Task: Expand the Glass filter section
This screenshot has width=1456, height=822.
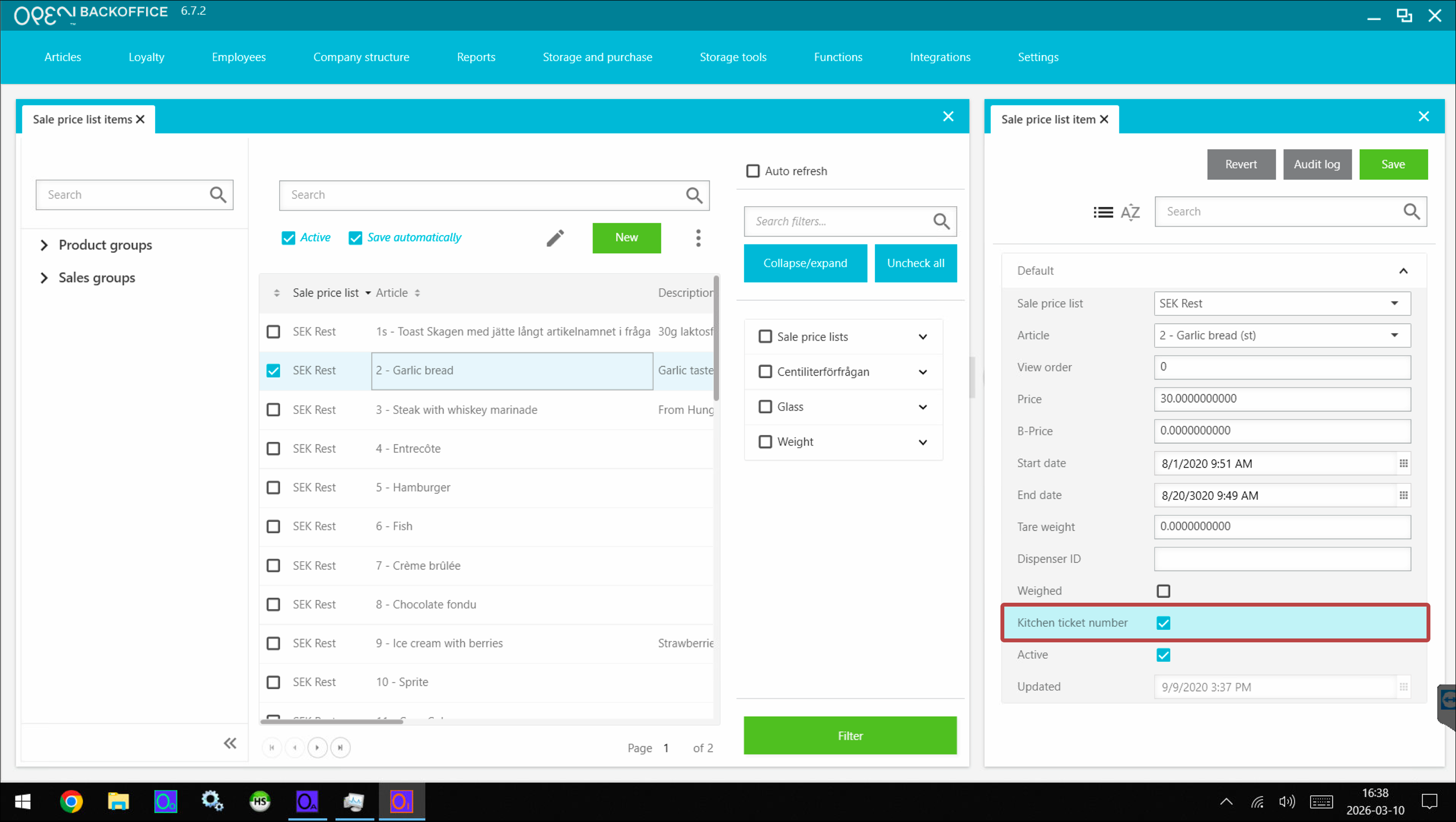Action: (x=922, y=407)
